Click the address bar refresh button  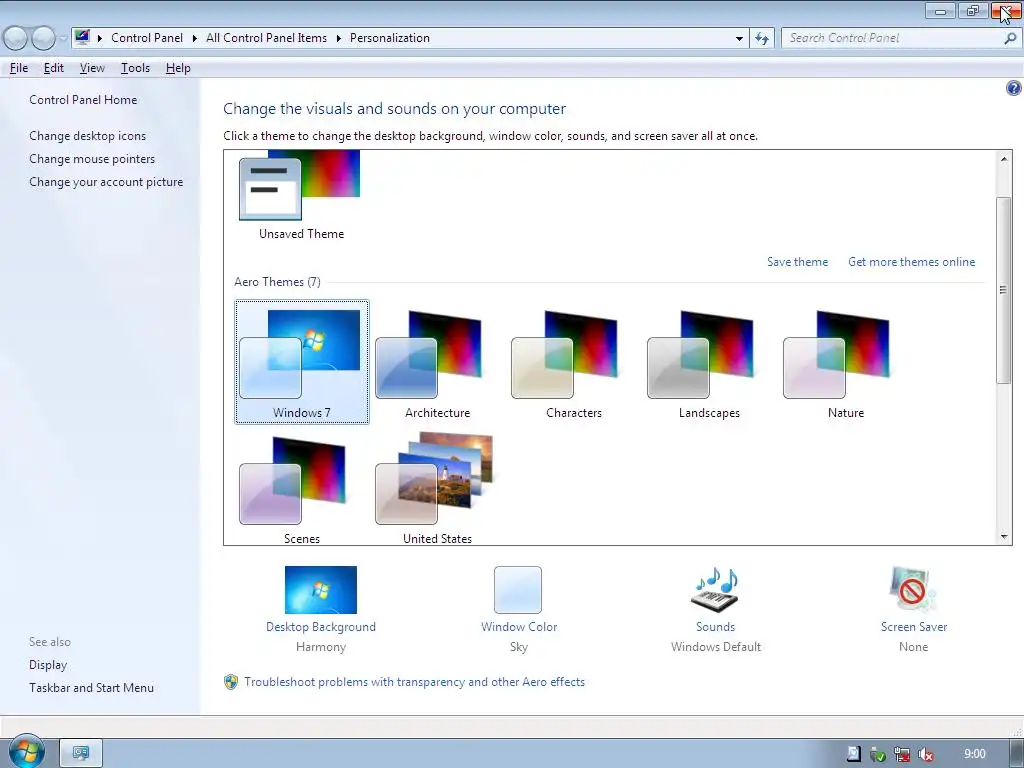point(762,39)
